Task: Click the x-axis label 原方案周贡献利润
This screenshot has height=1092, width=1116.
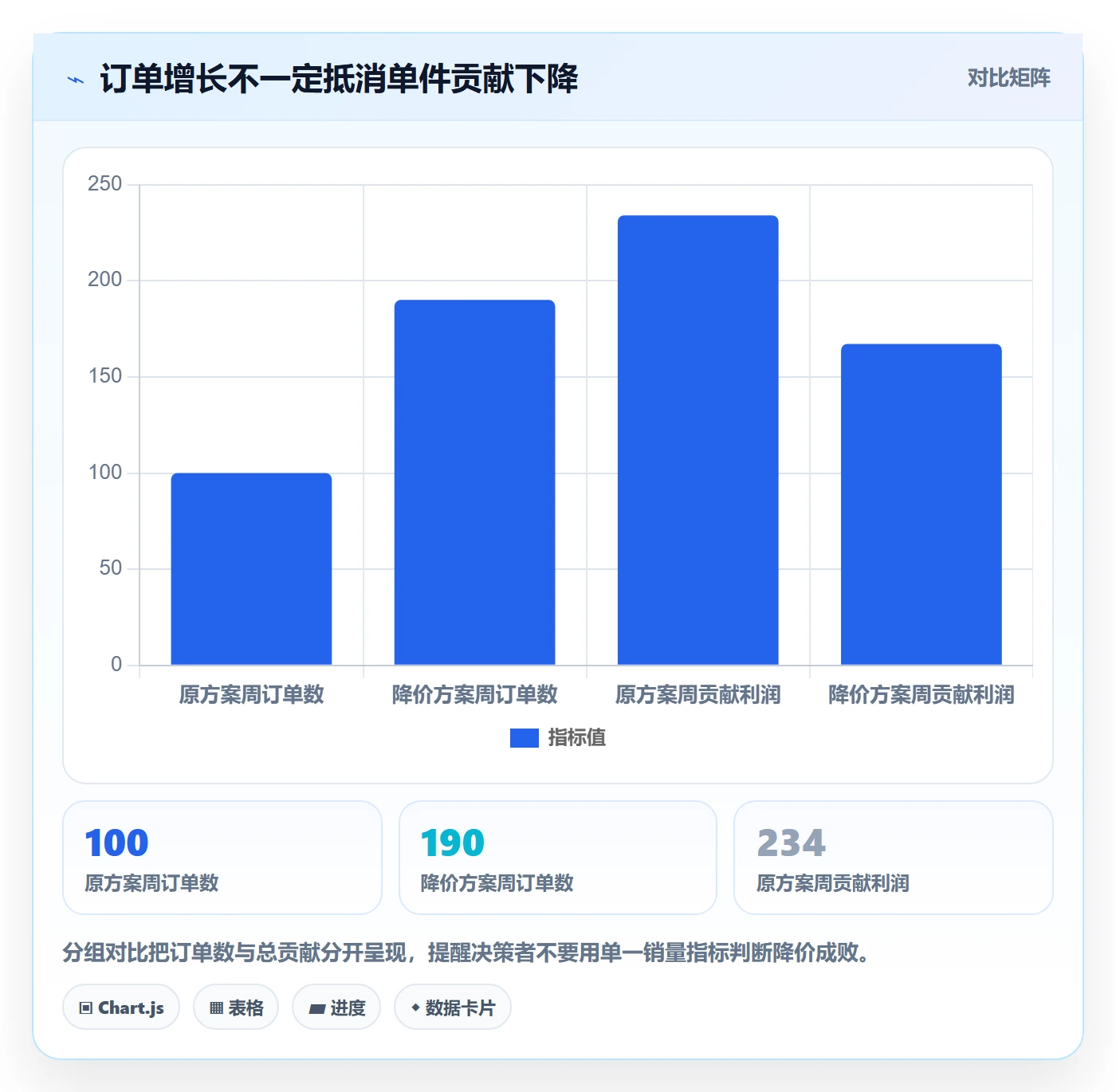Action: (697, 694)
